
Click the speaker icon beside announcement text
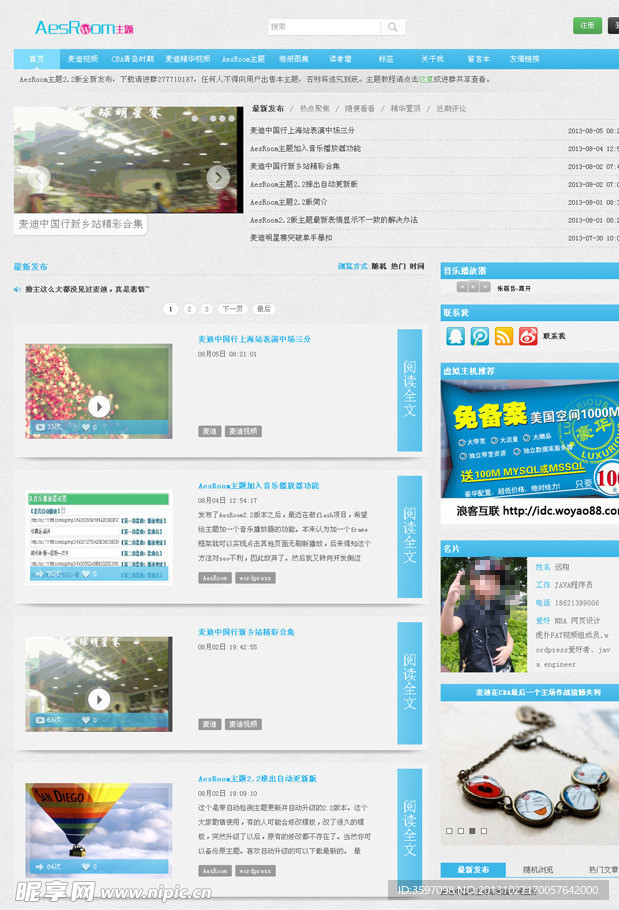click(x=17, y=289)
